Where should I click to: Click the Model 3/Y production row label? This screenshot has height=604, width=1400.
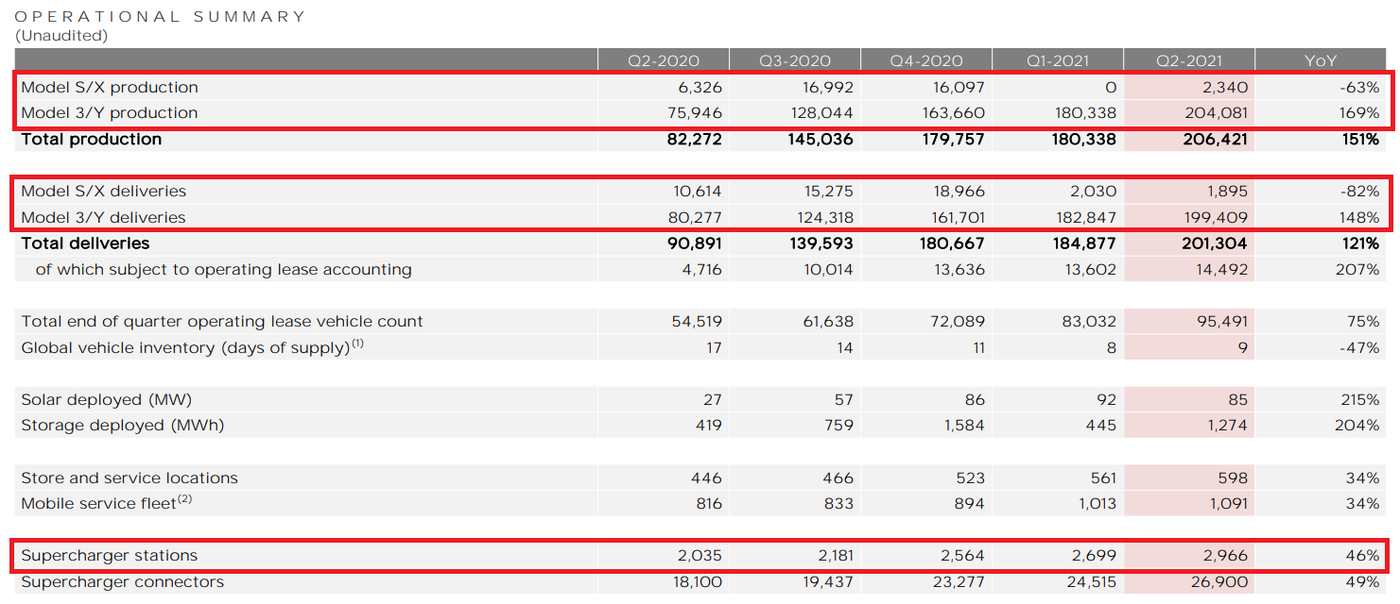[x=110, y=113]
